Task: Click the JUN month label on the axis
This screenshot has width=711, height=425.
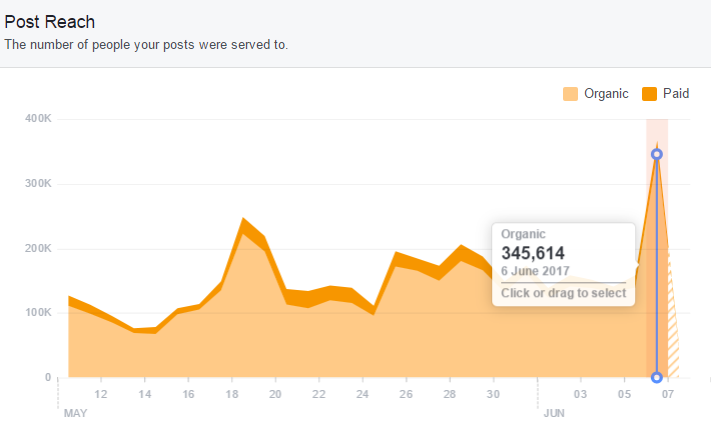Action: point(554,412)
